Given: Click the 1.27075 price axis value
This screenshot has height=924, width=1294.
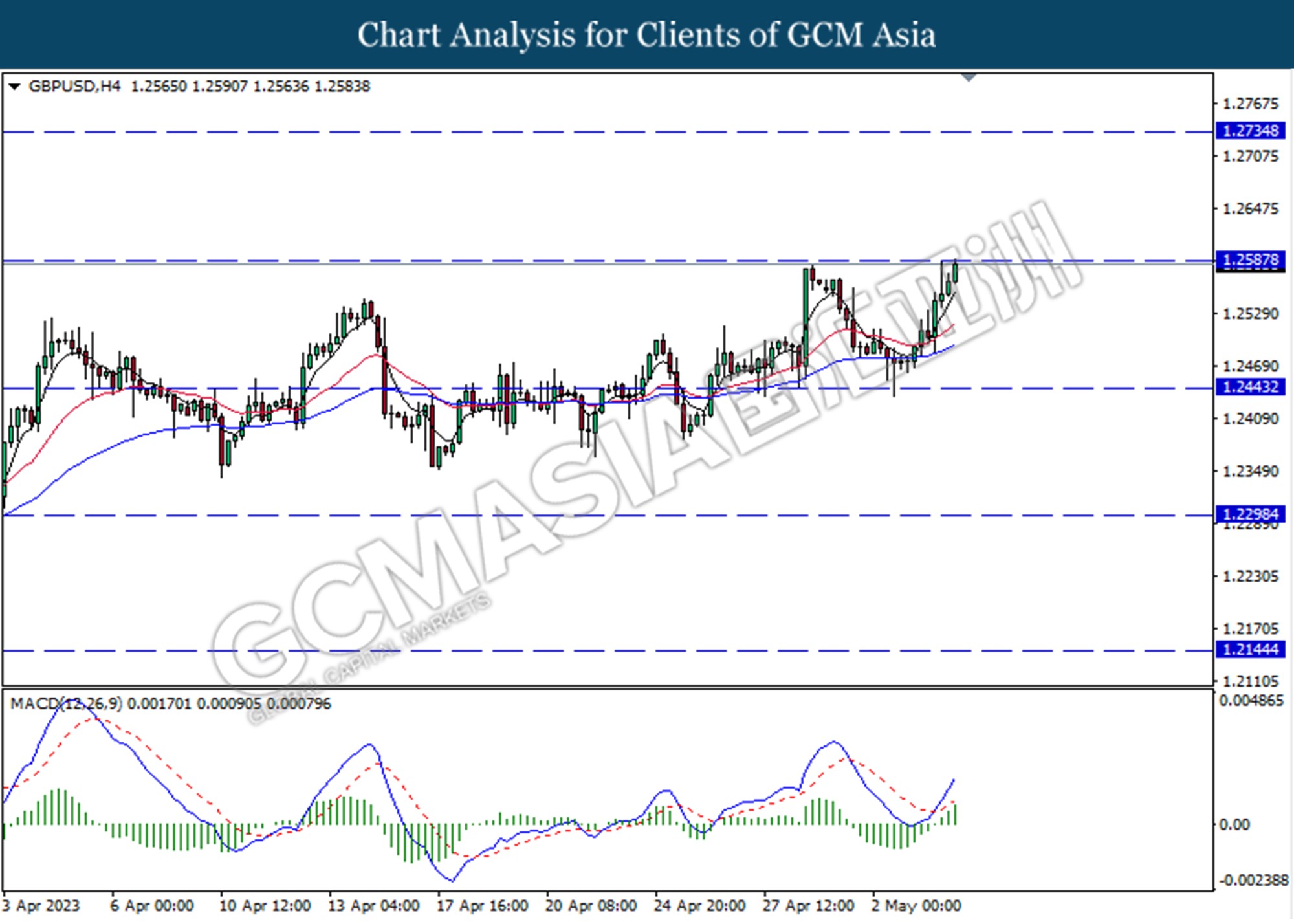Looking at the screenshot, I should click(x=1251, y=156).
